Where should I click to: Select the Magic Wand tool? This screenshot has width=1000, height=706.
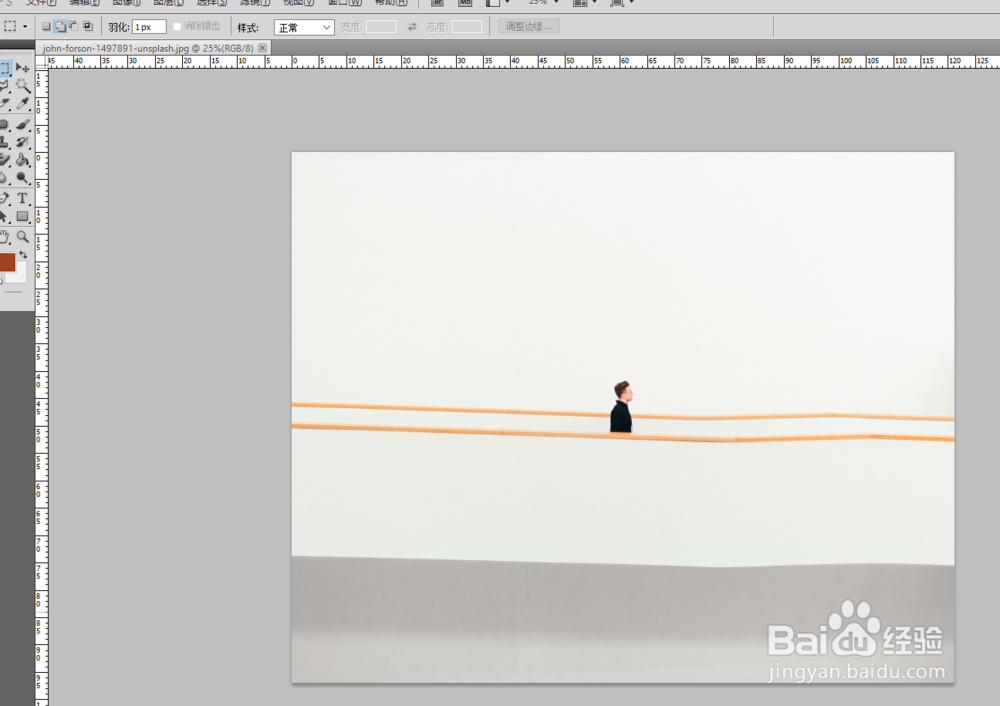point(23,85)
